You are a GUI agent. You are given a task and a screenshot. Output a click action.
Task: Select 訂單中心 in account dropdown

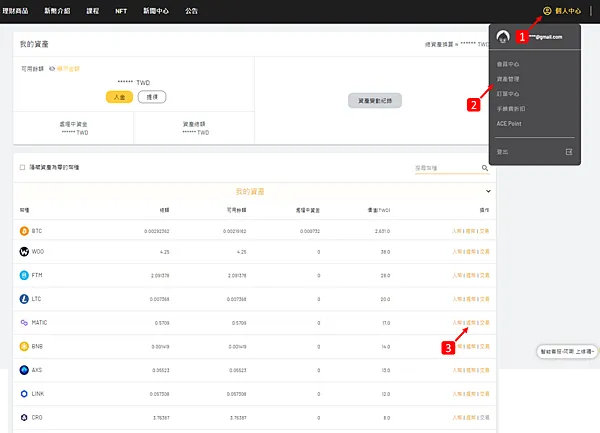click(508, 94)
